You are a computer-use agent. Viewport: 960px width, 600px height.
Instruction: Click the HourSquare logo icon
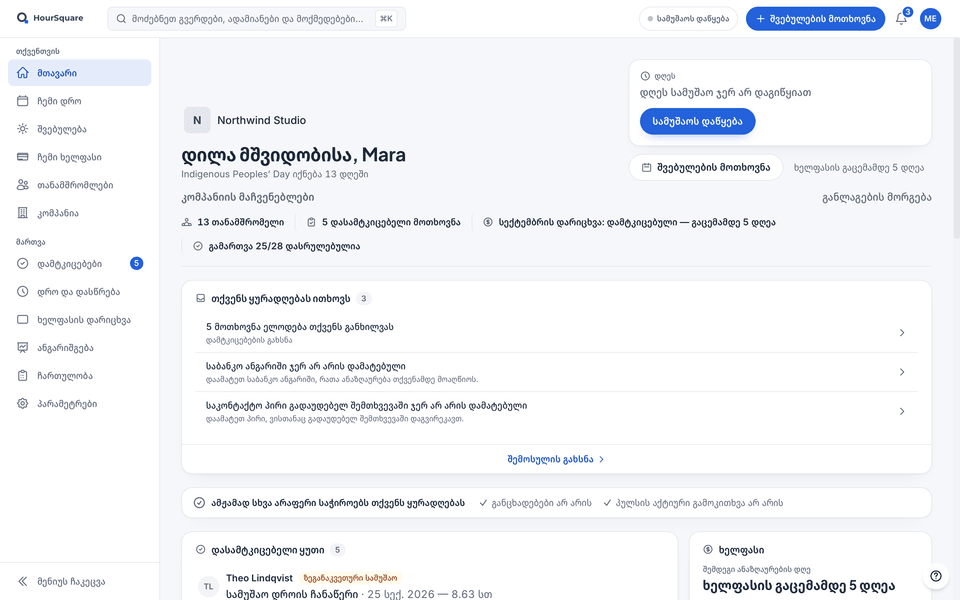(22, 18)
